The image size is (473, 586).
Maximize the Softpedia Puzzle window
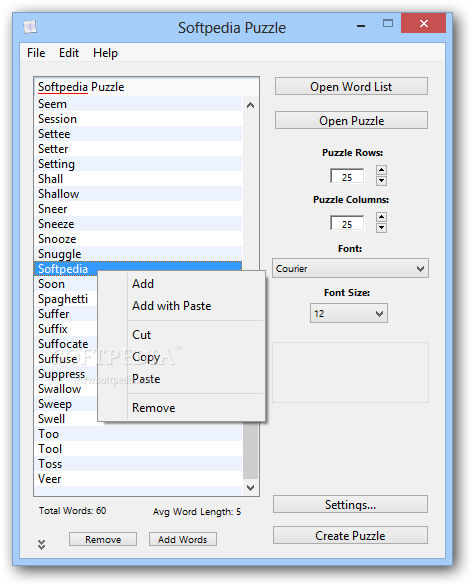[388, 24]
